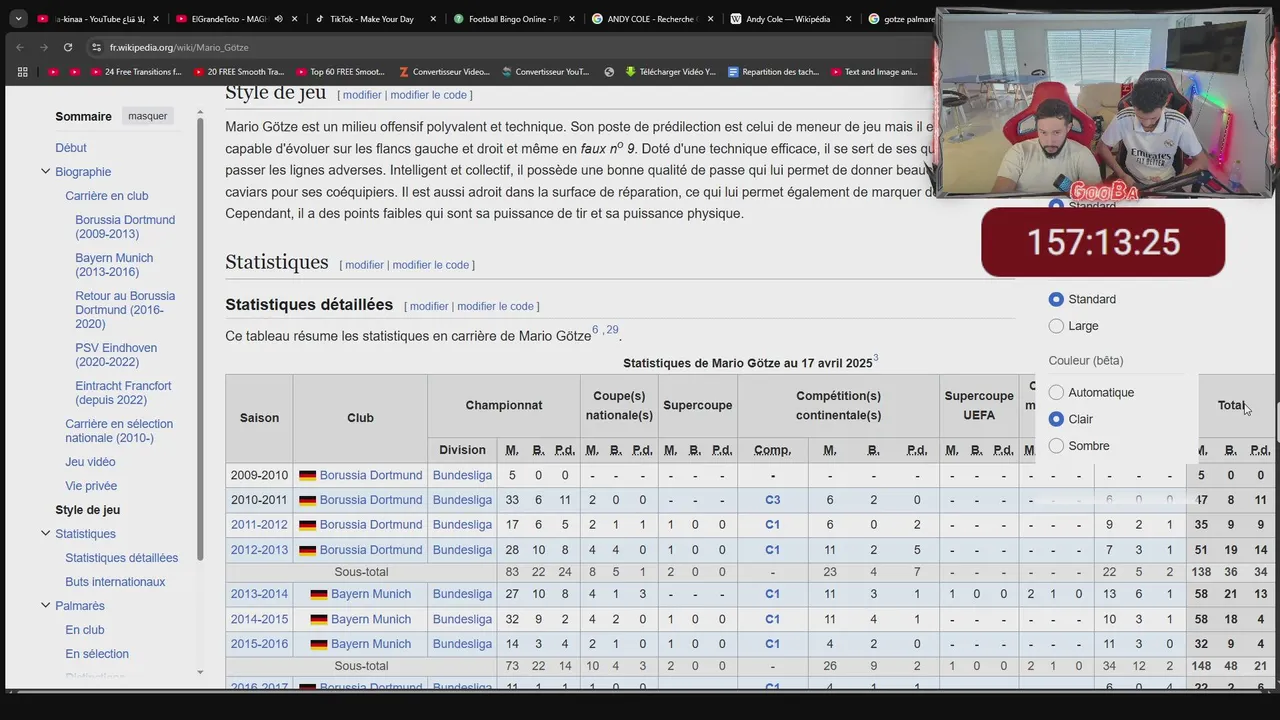The height and width of the screenshot is (720, 1280).
Task: Open the 2010-2011 season link
Action: [x=259, y=500]
